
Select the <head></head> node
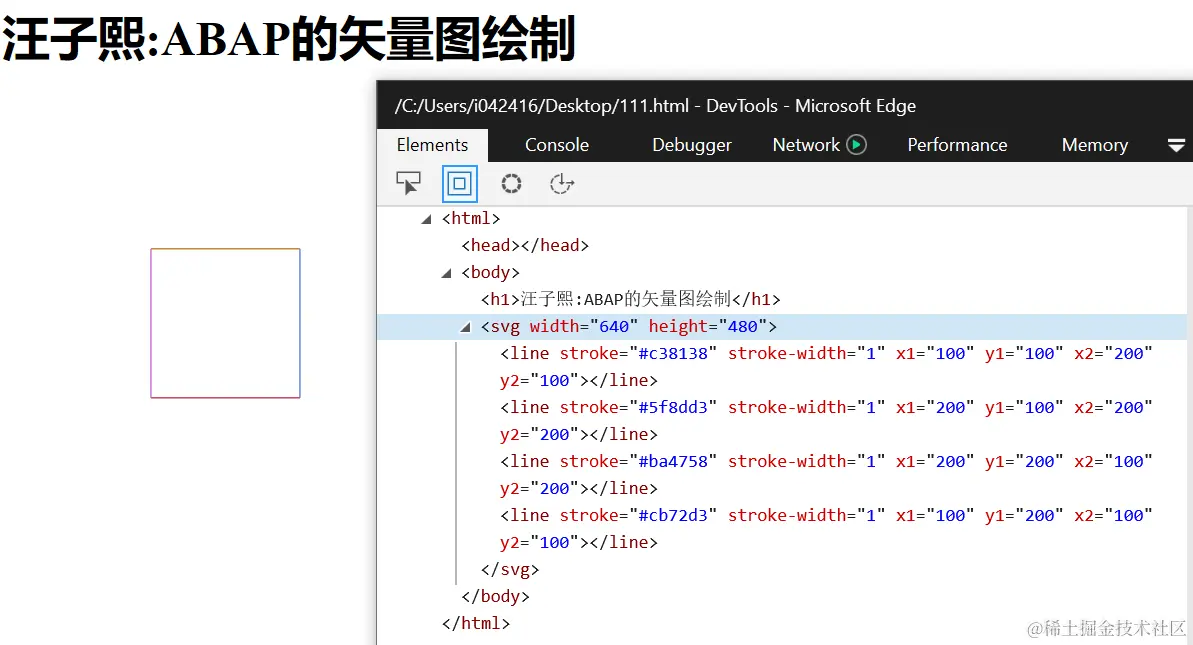pos(525,245)
